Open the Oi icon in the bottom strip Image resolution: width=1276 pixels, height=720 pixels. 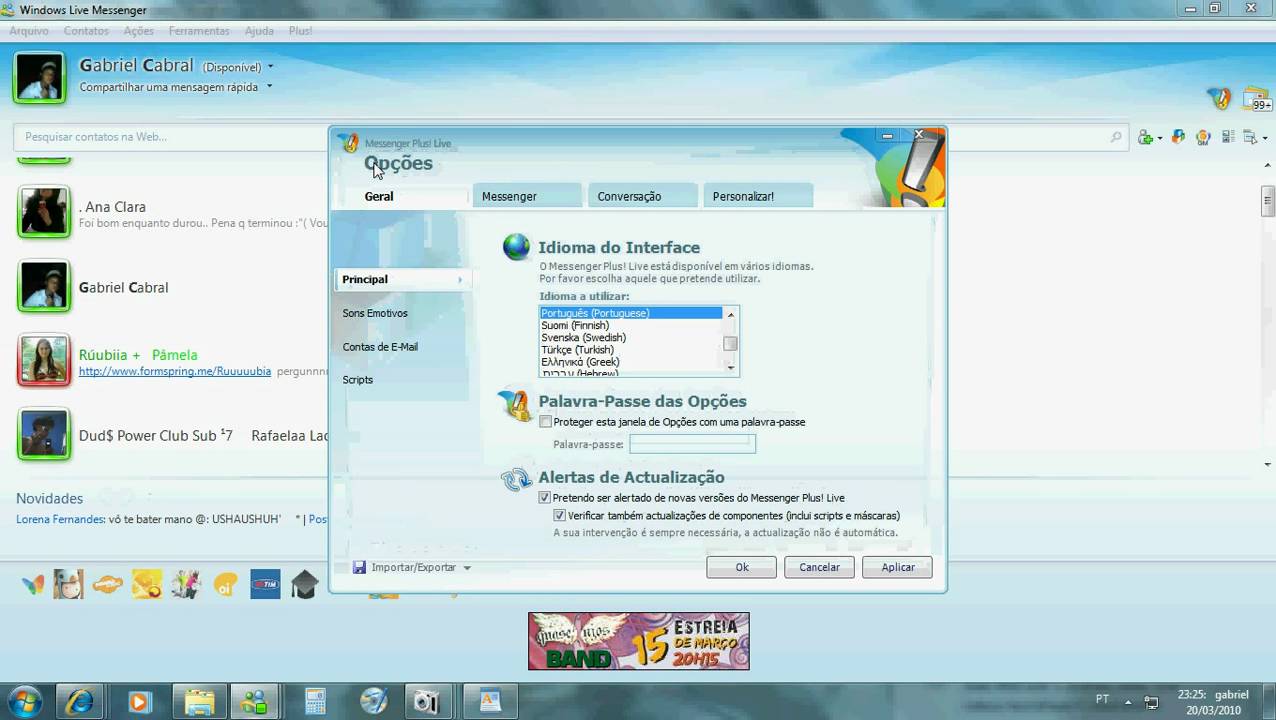coord(226,584)
